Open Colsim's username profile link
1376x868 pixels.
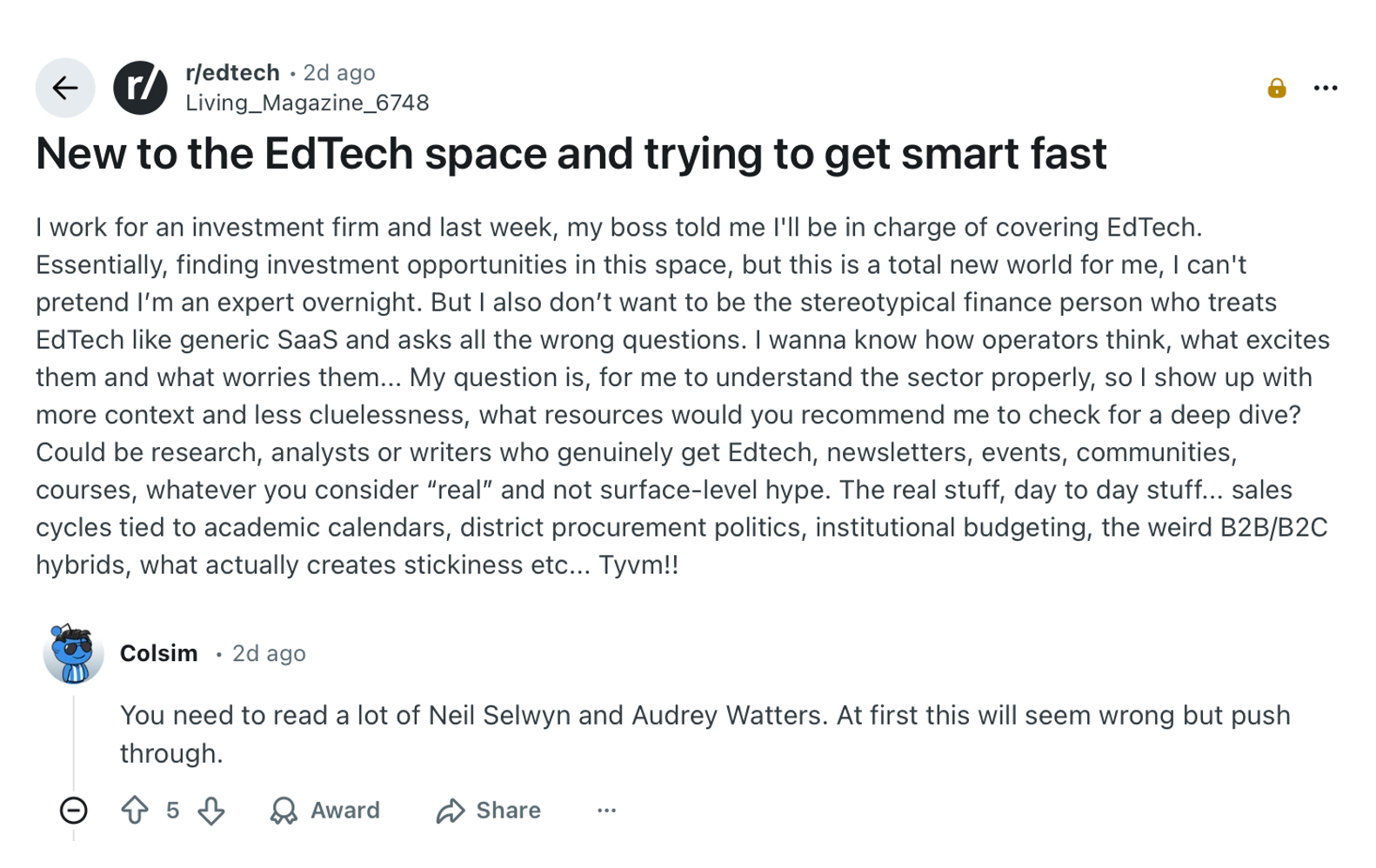point(158,653)
